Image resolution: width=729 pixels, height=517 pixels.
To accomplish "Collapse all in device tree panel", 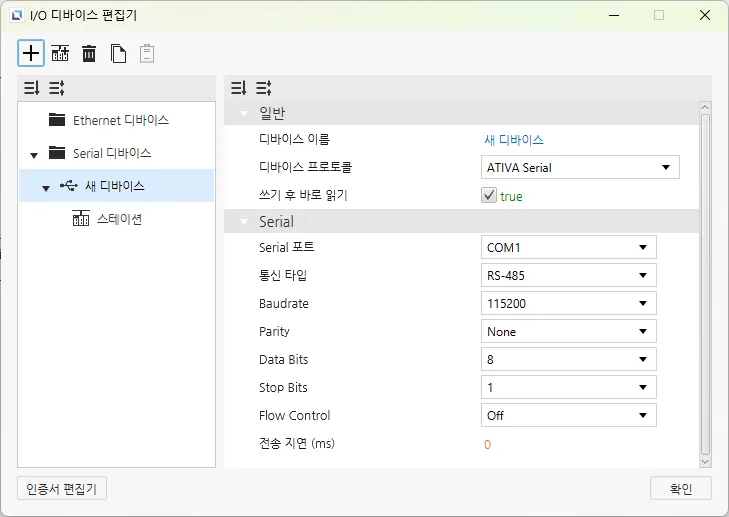I will 32,88.
